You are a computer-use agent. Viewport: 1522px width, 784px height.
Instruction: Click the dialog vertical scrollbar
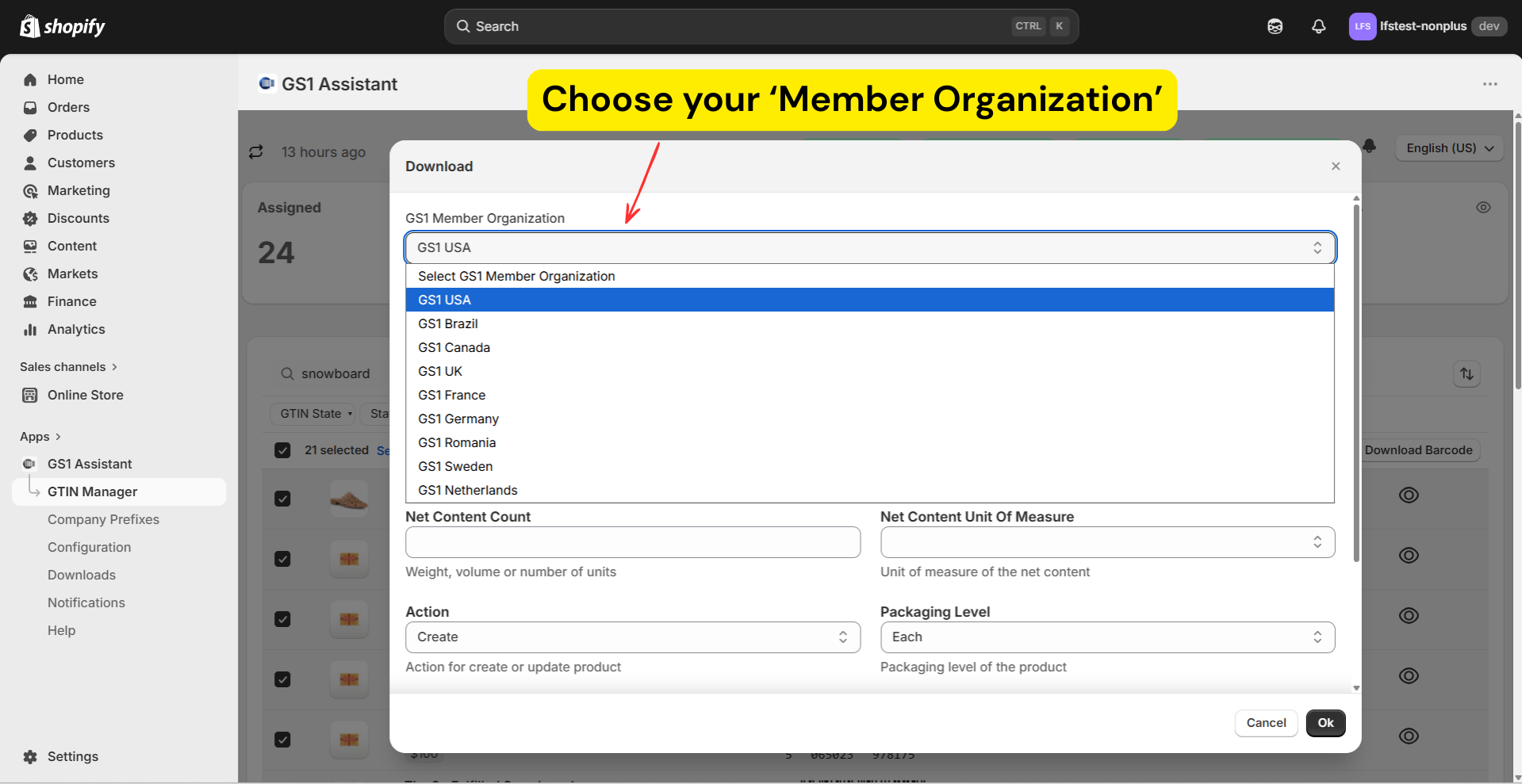coord(1356,383)
